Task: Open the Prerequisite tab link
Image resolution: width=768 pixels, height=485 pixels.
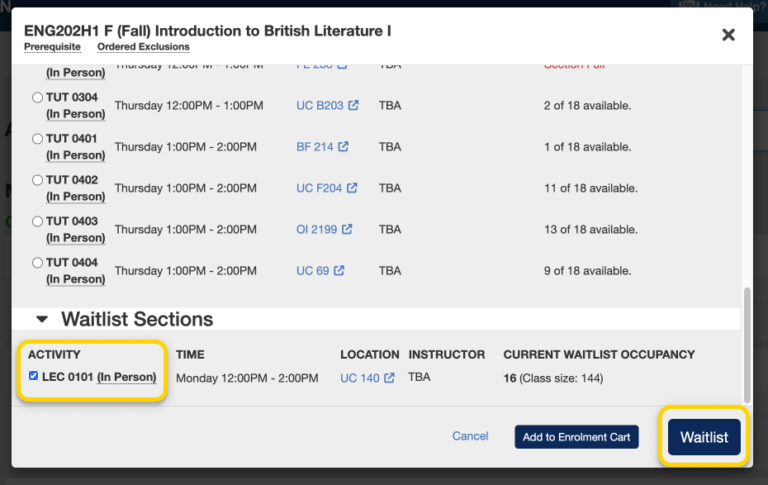Action: [52, 47]
